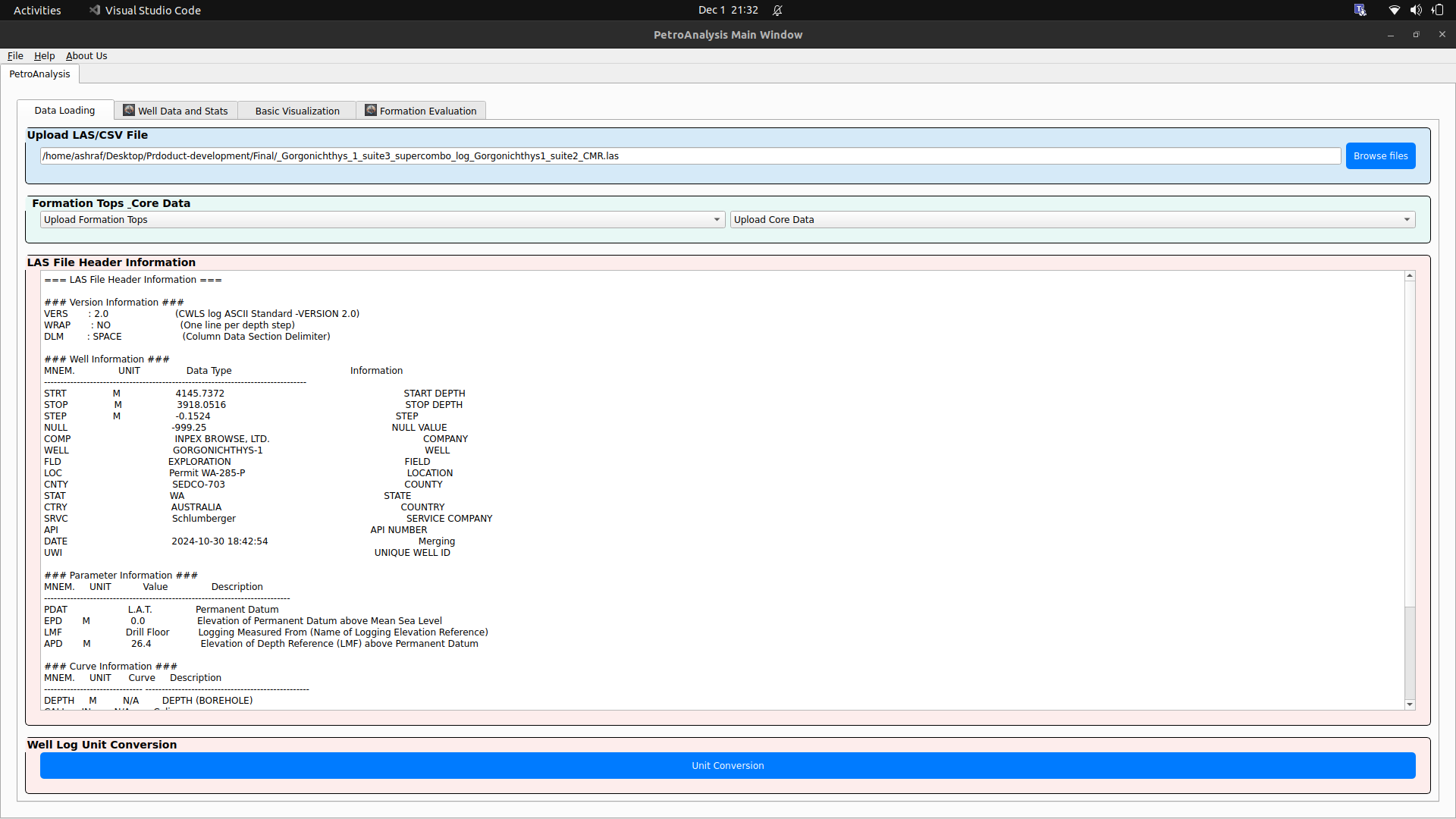The image size is (1456, 819).
Task: Click the Browse files button
Action: [x=1380, y=156]
